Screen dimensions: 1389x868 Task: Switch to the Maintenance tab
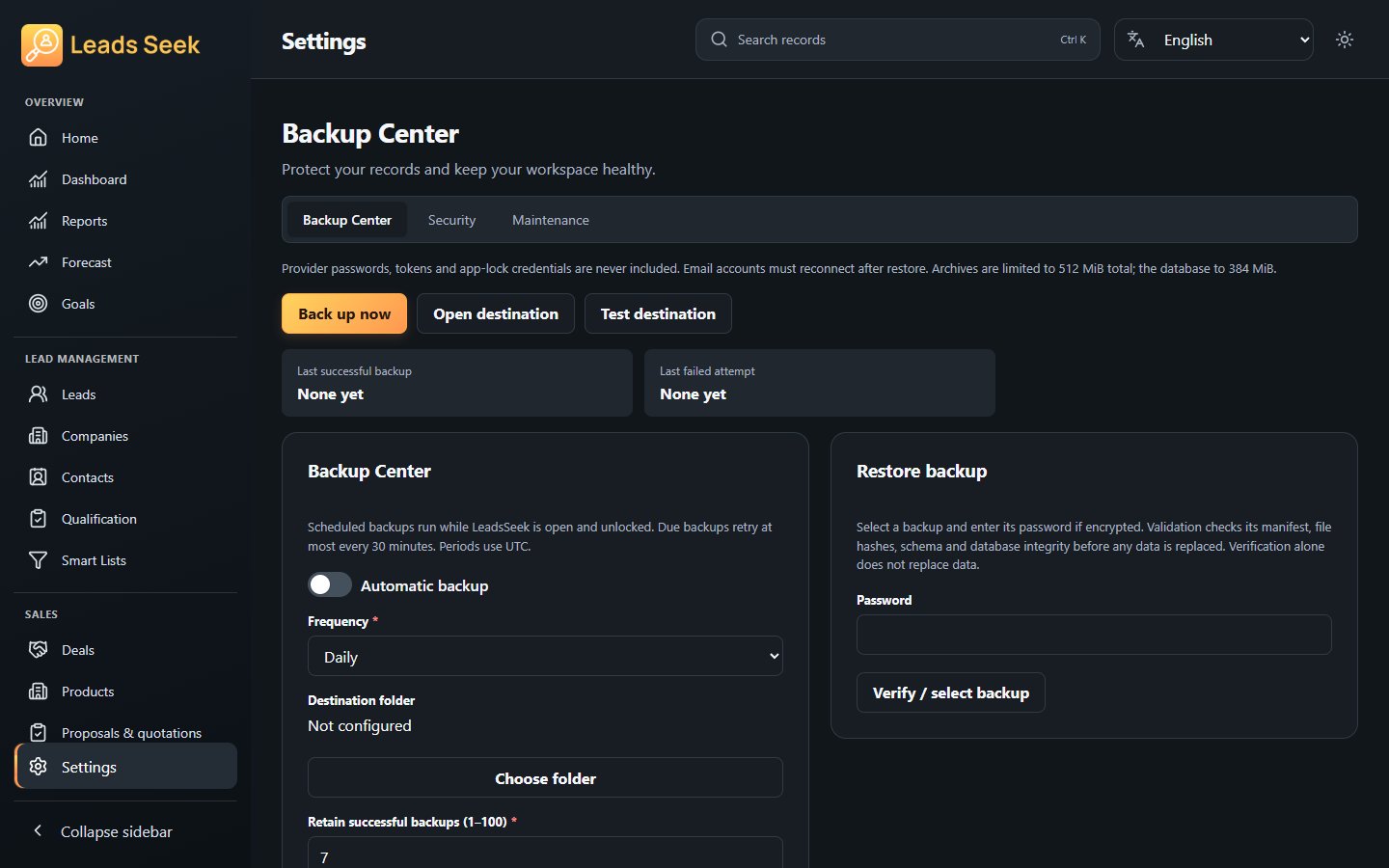pos(551,220)
